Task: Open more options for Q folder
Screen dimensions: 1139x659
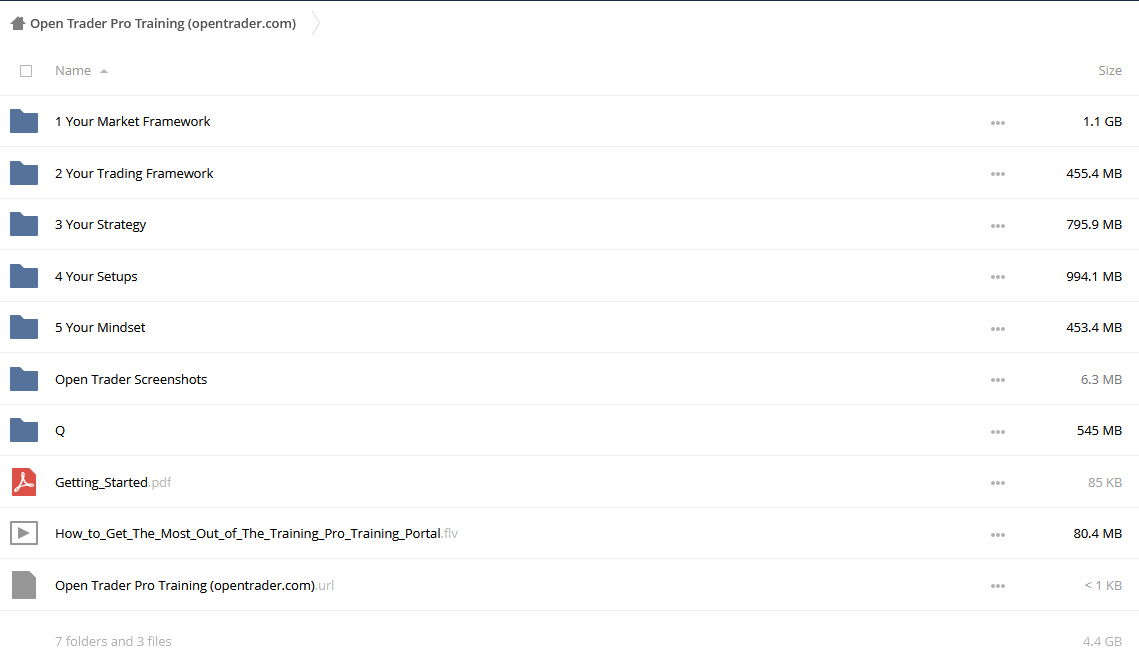Action: (998, 432)
